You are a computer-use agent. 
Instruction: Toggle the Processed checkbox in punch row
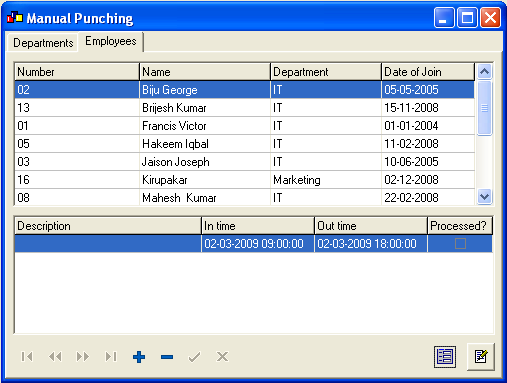tap(460, 244)
